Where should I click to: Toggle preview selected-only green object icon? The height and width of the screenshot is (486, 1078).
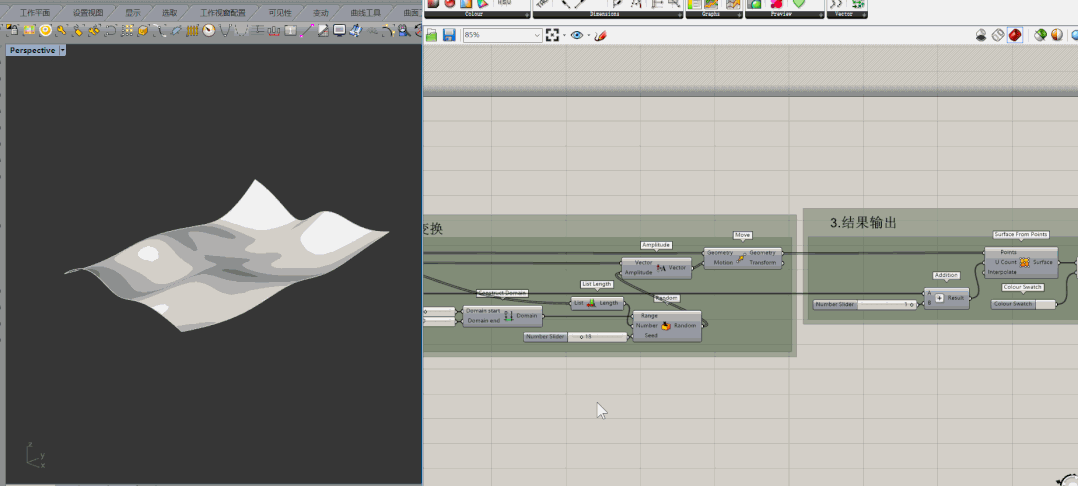(x=1040, y=35)
